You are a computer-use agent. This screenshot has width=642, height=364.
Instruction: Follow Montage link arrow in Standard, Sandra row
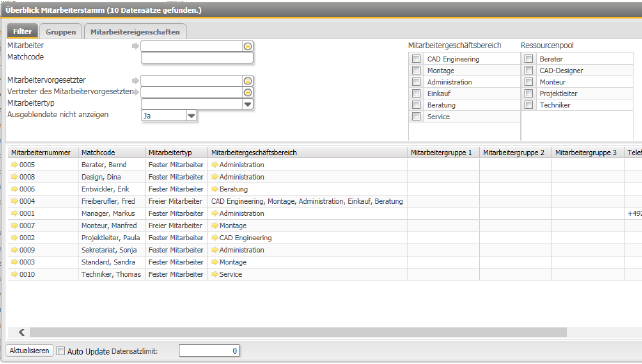click(x=215, y=262)
